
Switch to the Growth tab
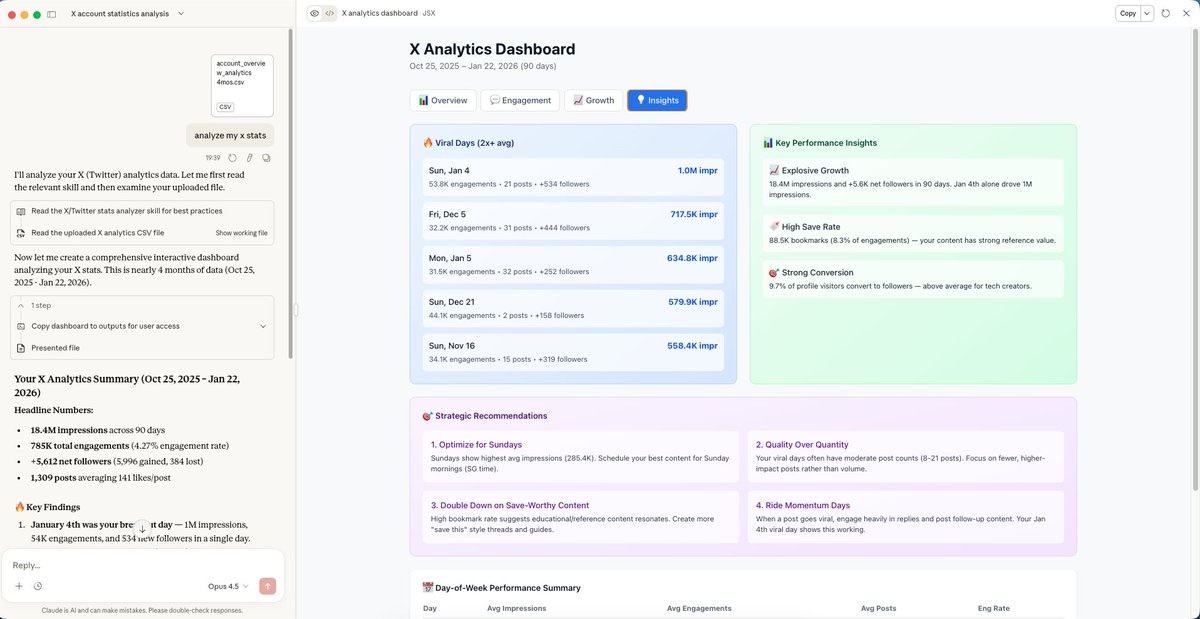(x=593, y=100)
